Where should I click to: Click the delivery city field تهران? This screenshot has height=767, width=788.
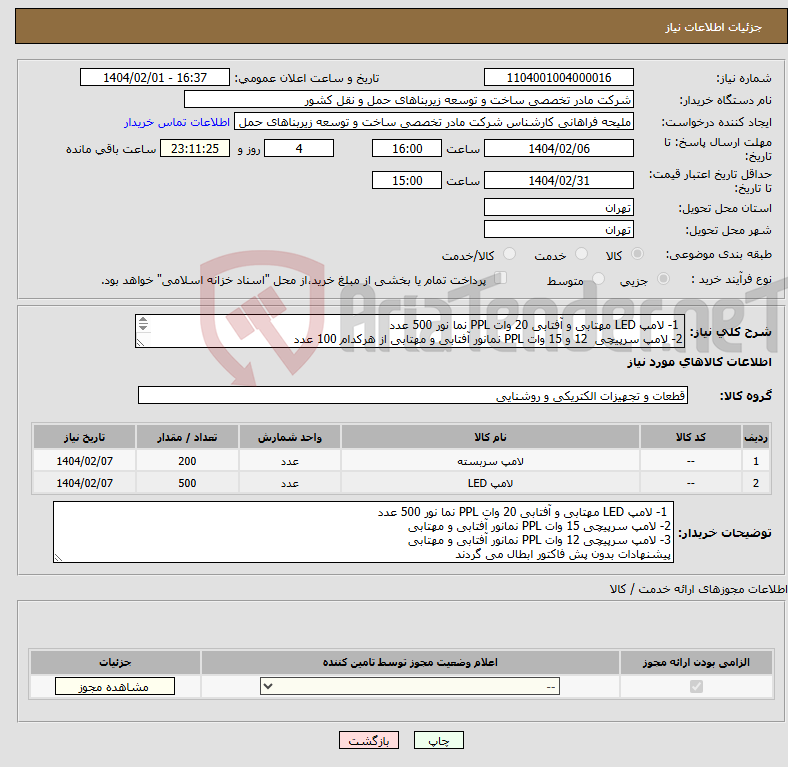(558, 229)
